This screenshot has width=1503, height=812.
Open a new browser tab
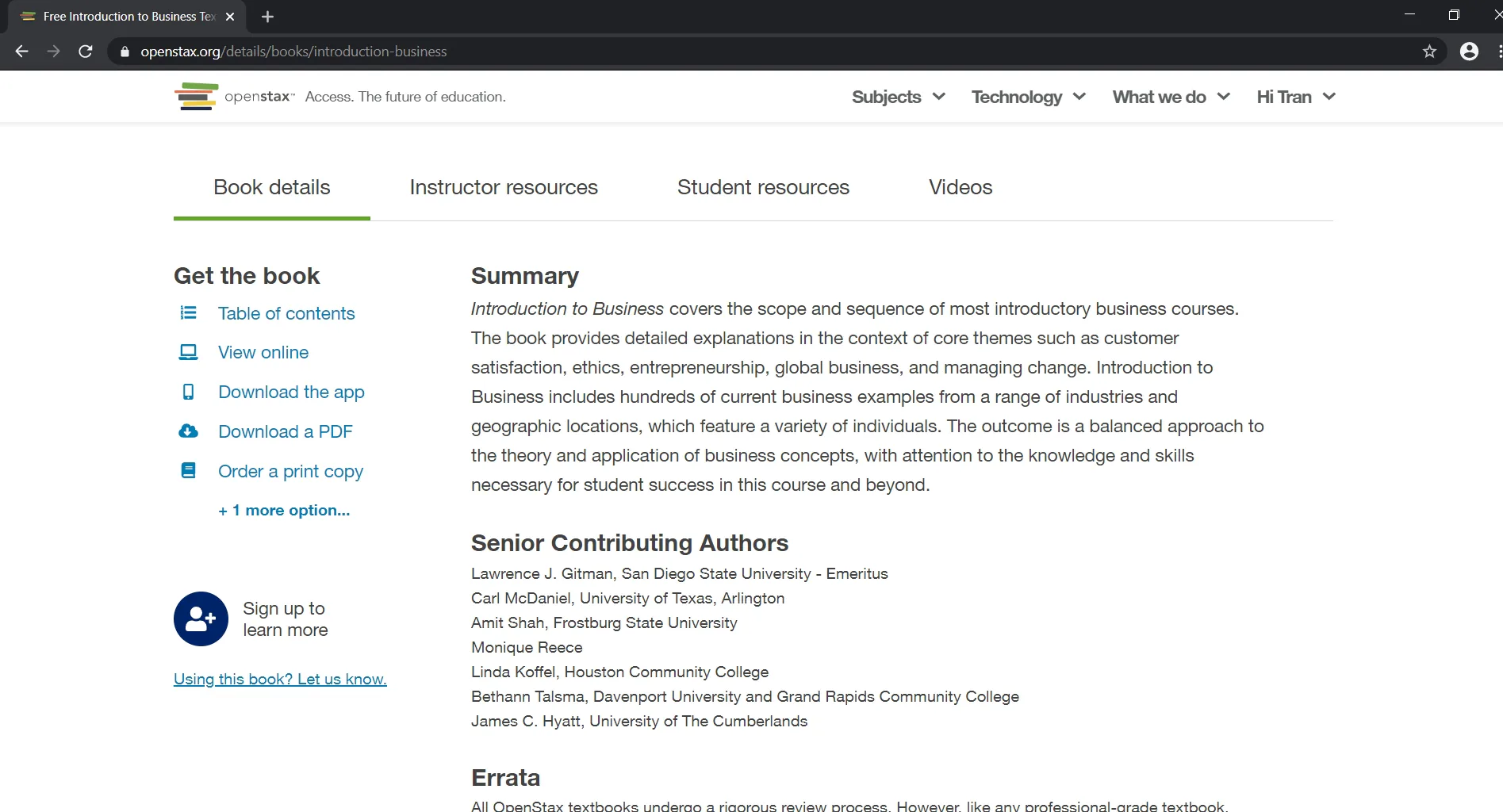click(x=267, y=17)
